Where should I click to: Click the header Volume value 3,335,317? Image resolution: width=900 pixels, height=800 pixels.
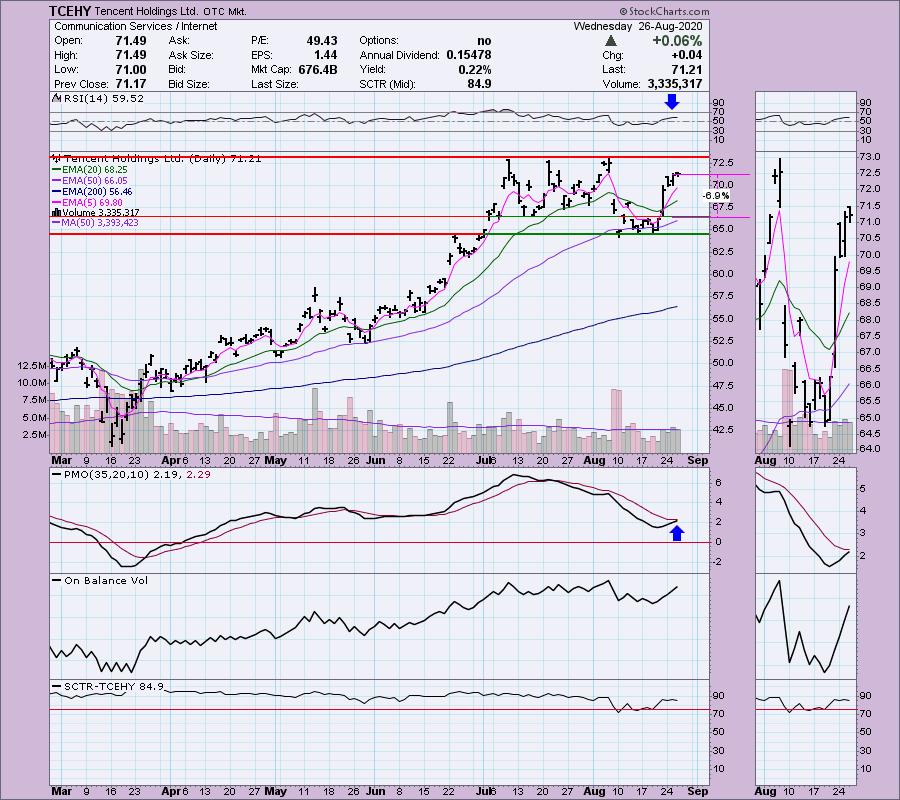[675, 84]
